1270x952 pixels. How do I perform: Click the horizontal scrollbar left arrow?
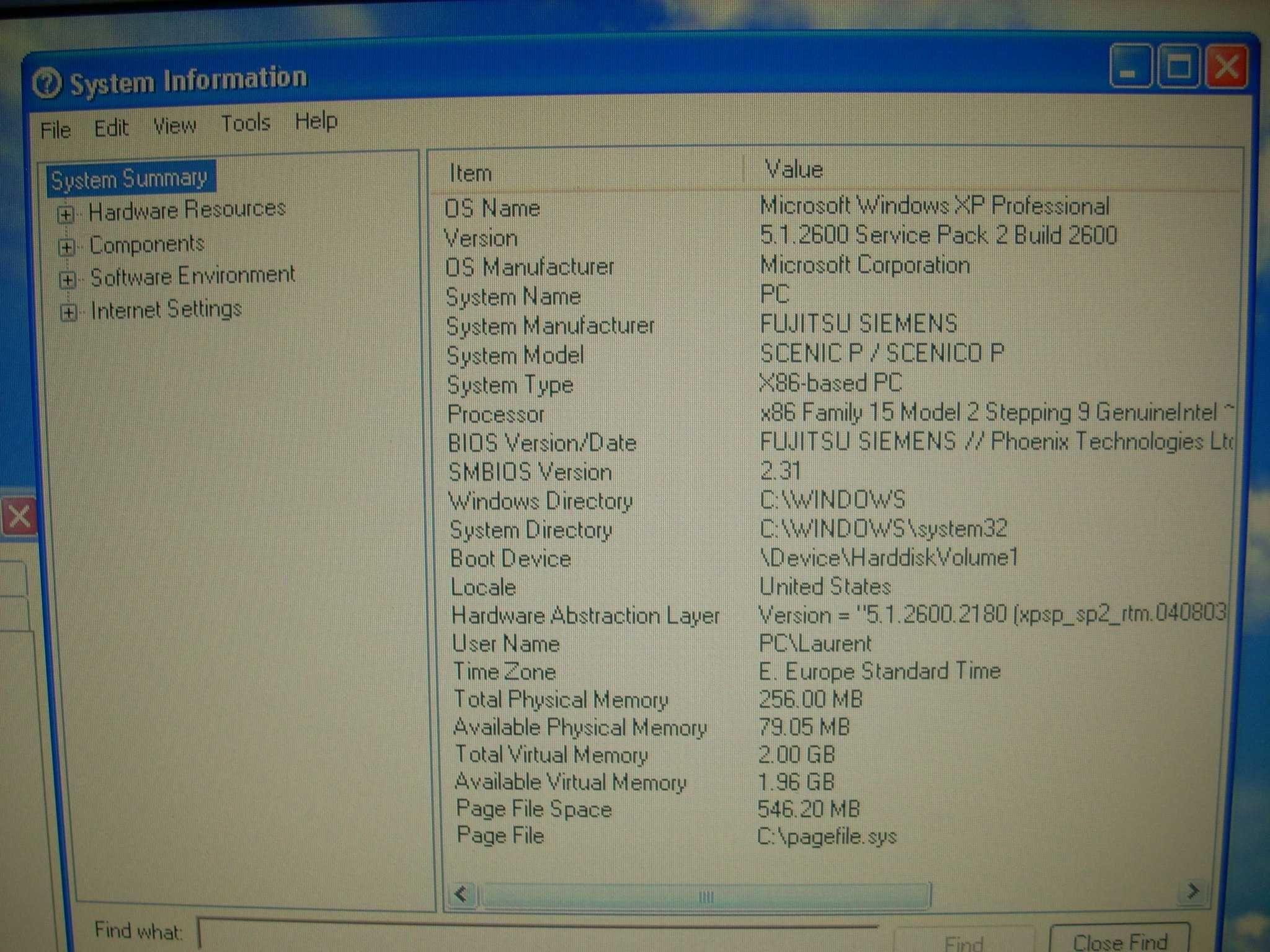point(461,894)
